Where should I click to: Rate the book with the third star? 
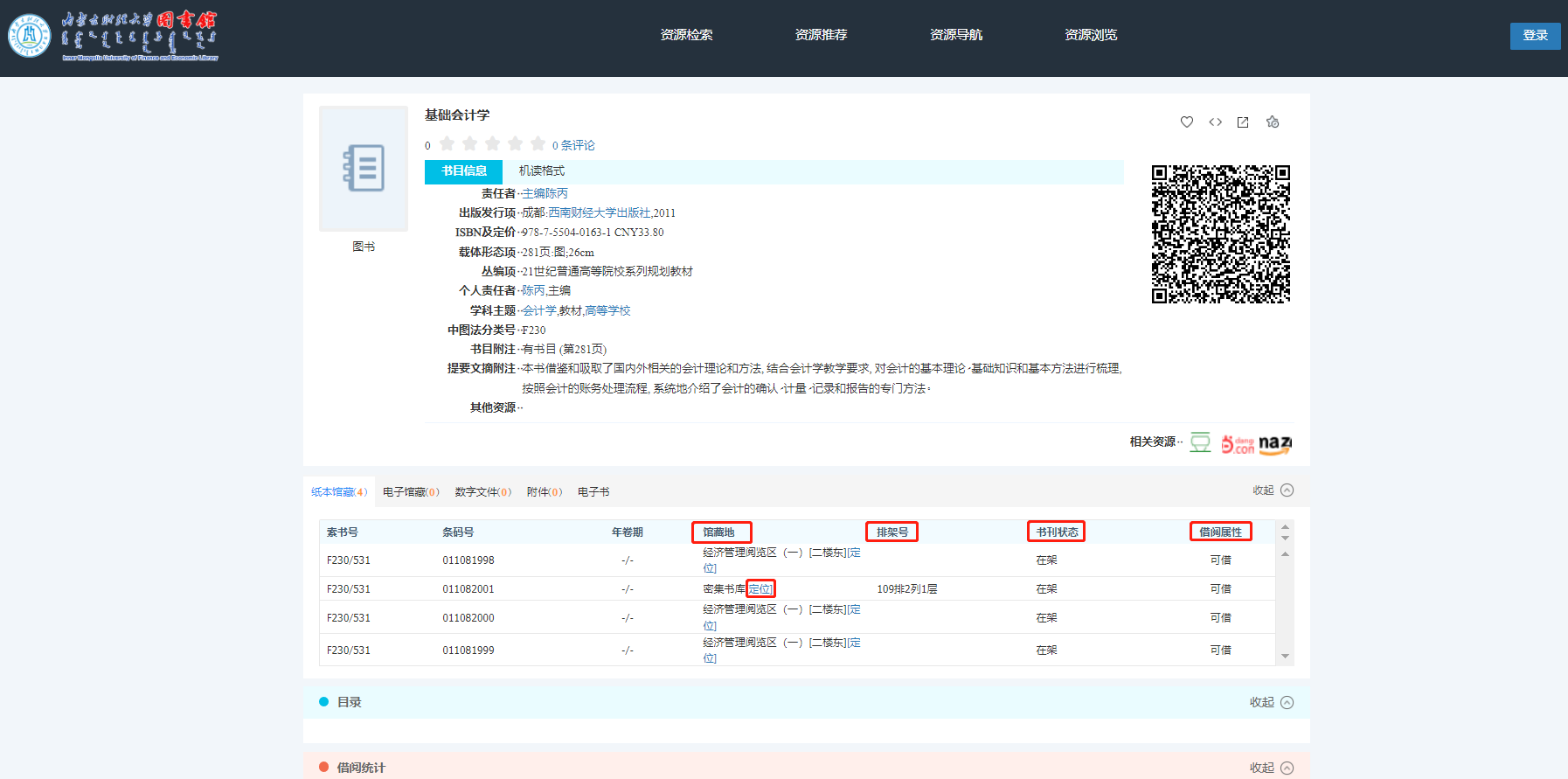point(493,144)
